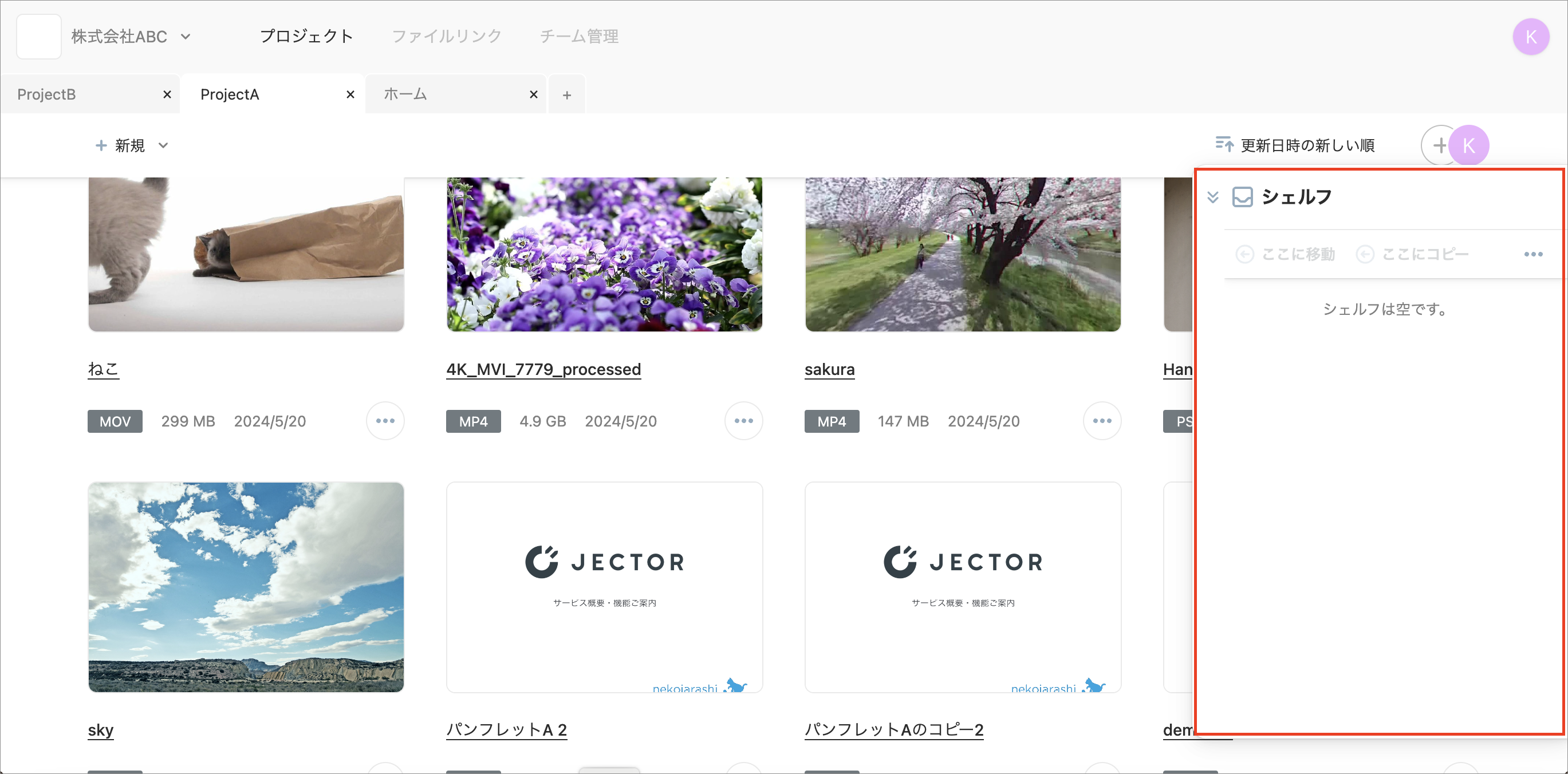
Task: Click the 147 MB file size
Action: 903,421
